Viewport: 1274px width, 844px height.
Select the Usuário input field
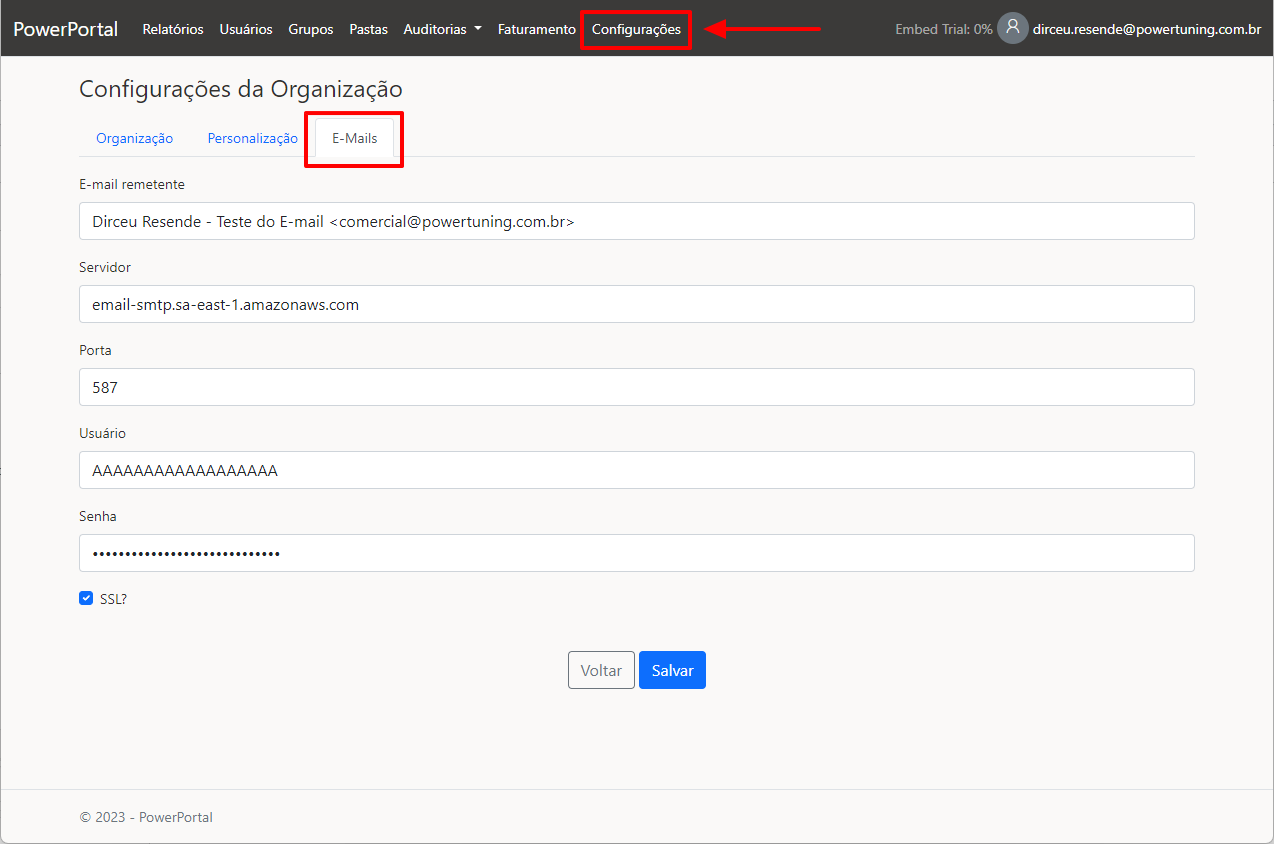pos(636,470)
